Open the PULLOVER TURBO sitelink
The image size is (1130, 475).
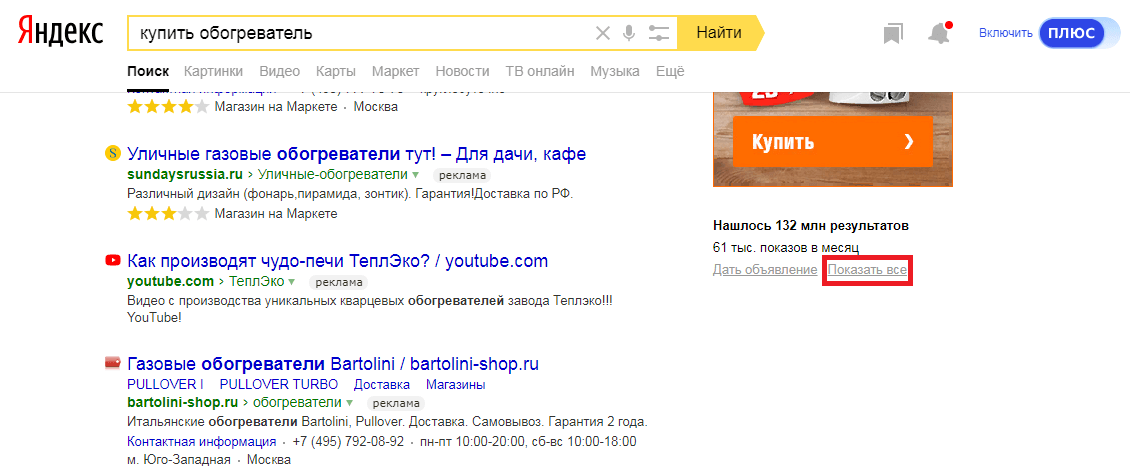[x=279, y=384]
